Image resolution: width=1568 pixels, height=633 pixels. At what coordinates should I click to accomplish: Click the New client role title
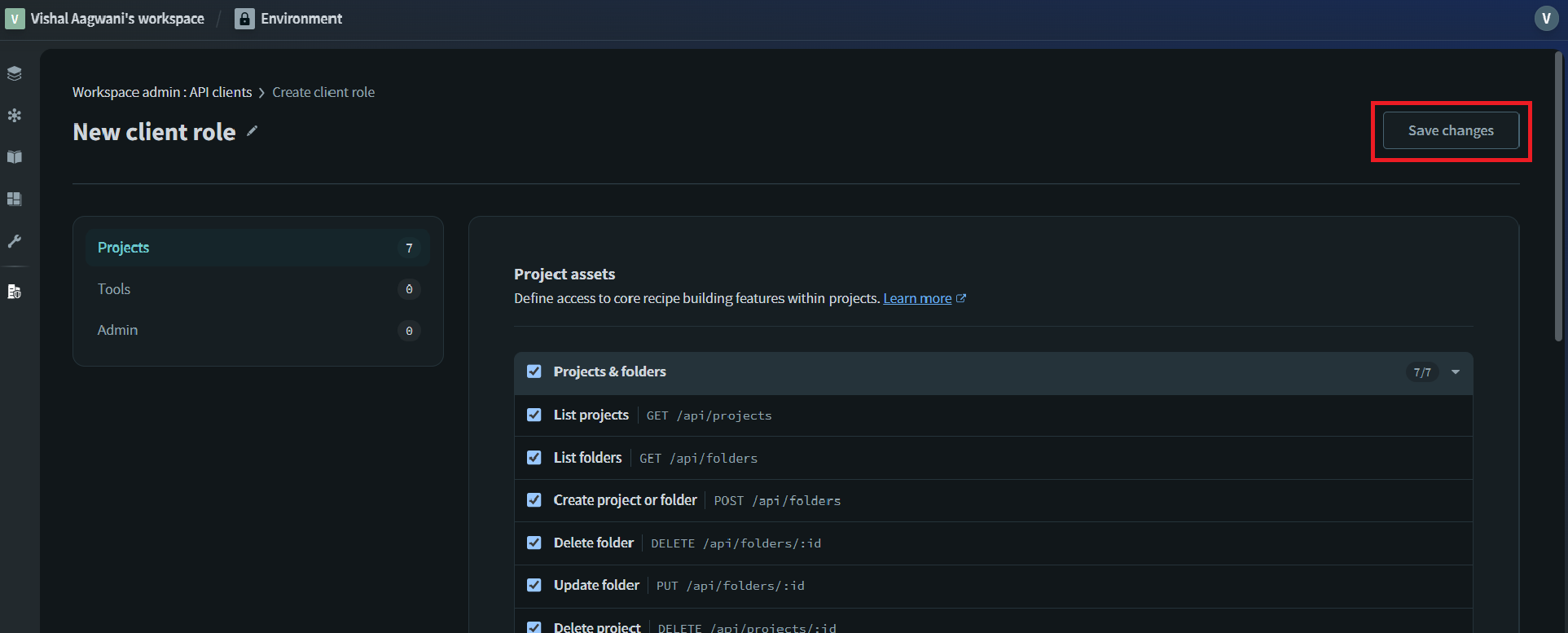[x=154, y=132]
